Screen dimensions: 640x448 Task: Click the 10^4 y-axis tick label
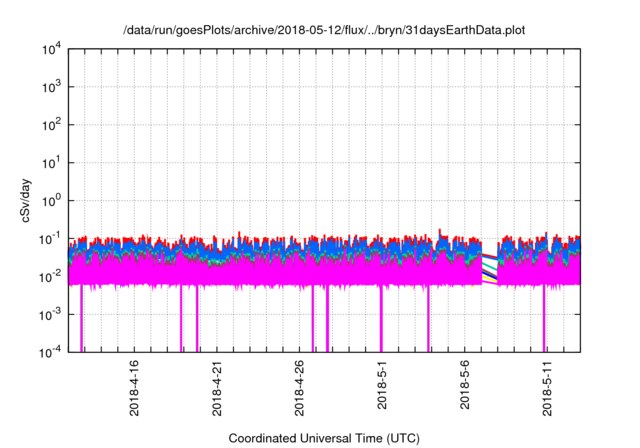coord(49,49)
